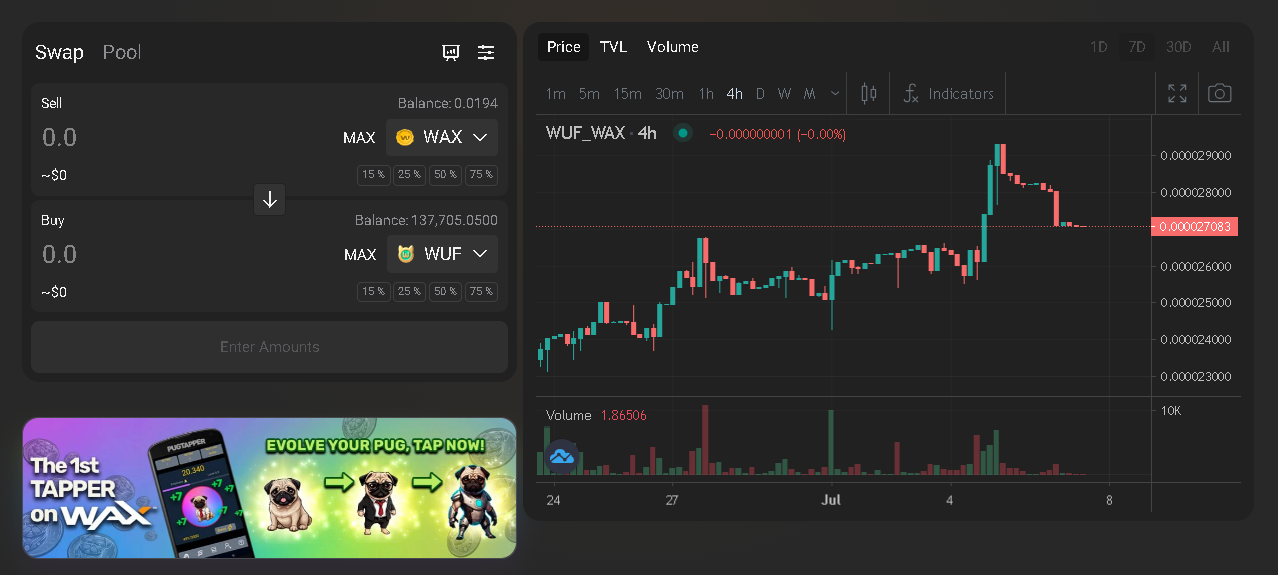Click the Volume 1.86506 legend
The height and width of the screenshot is (575, 1278).
click(596, 415)
